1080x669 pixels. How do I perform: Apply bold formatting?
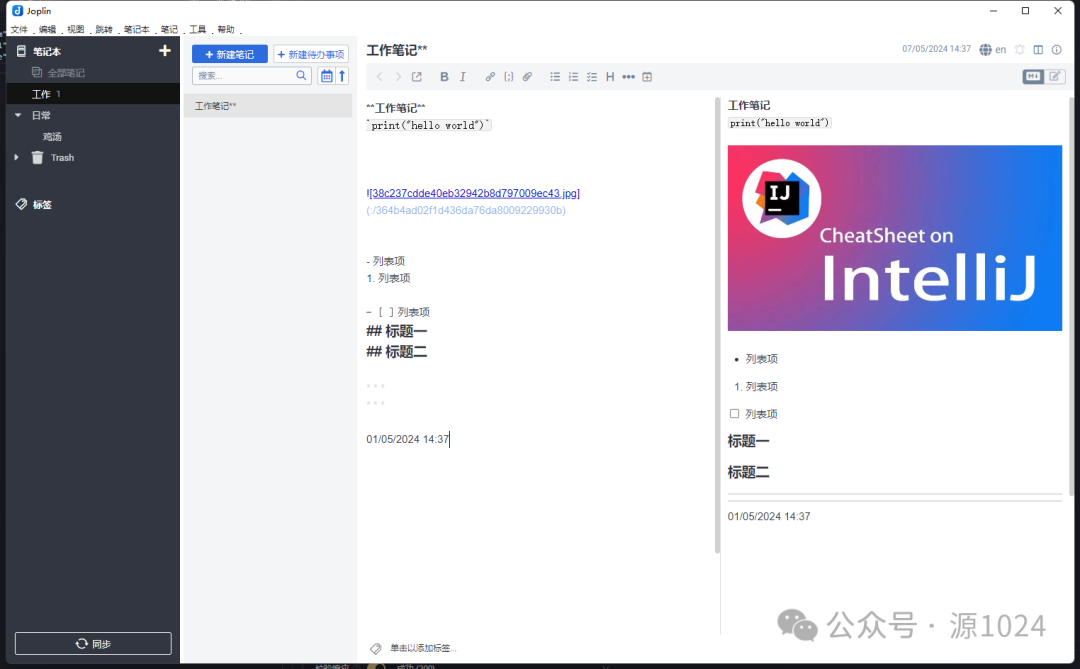(x=444, y=76)
